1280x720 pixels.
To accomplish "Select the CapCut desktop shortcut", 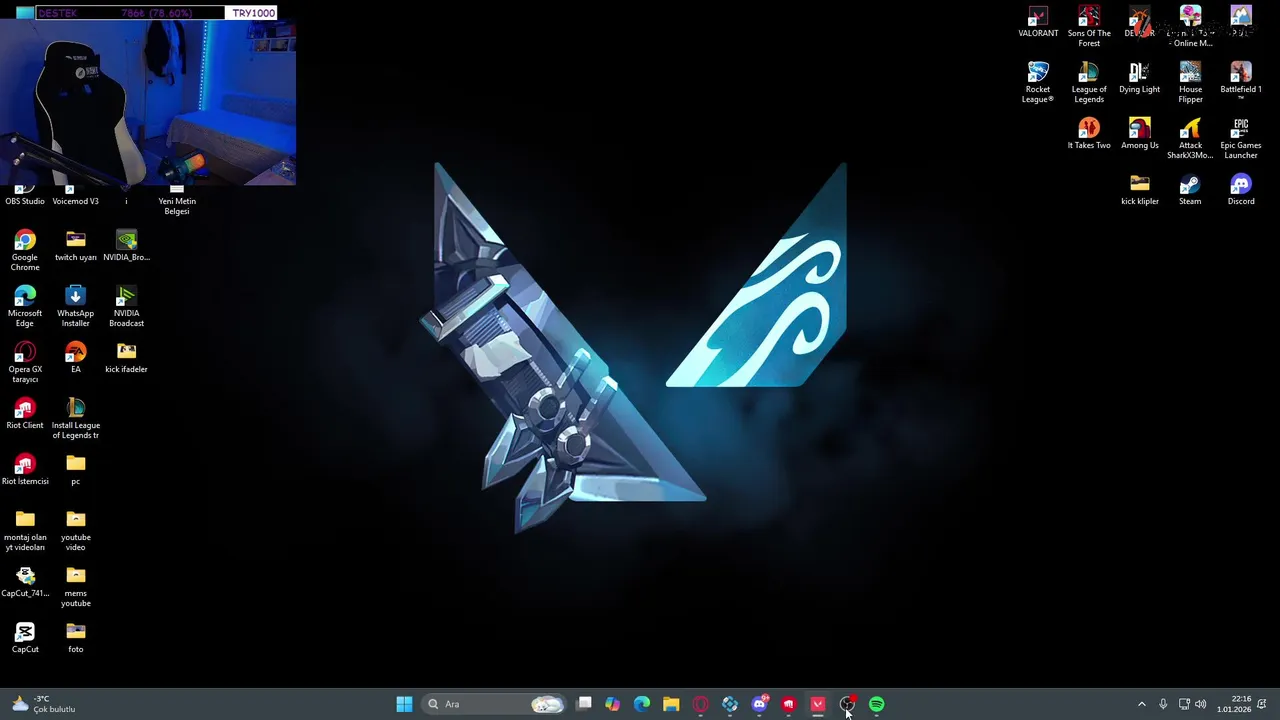I will pyautogui.click(x=25, y=639).
